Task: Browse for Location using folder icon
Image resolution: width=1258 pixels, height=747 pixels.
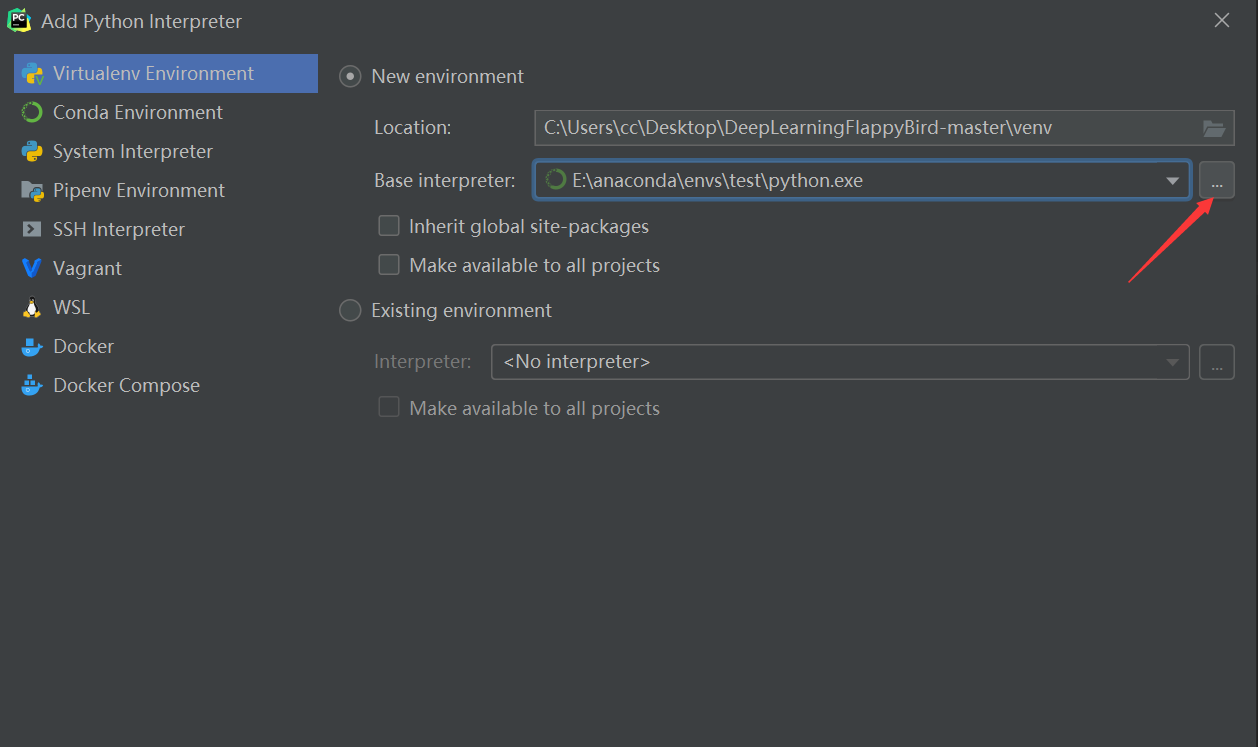Action: tap(1213, 128)
